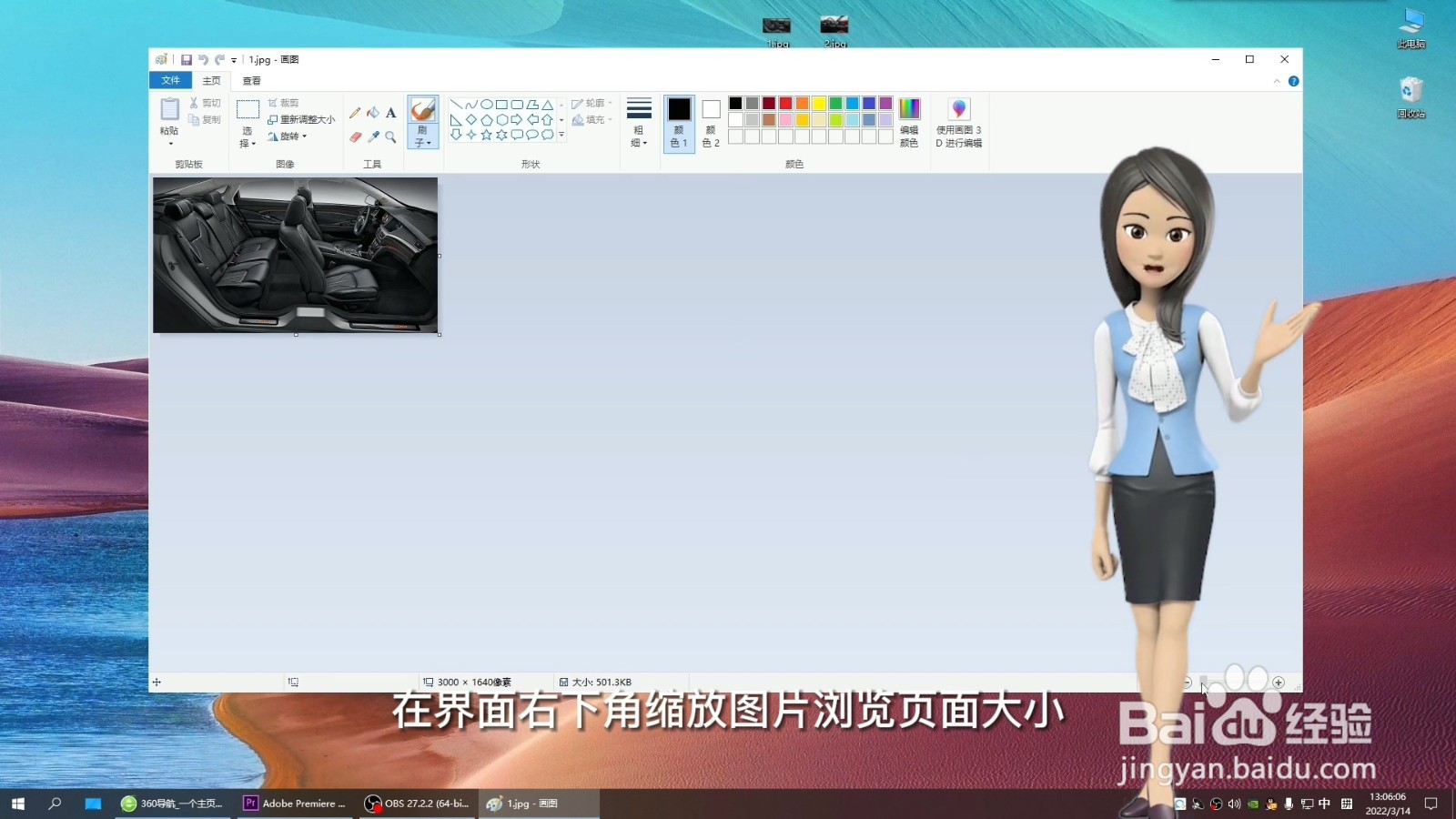
Task: Open the Fill (填充) dropdown
Action: (x=591, y=119)
